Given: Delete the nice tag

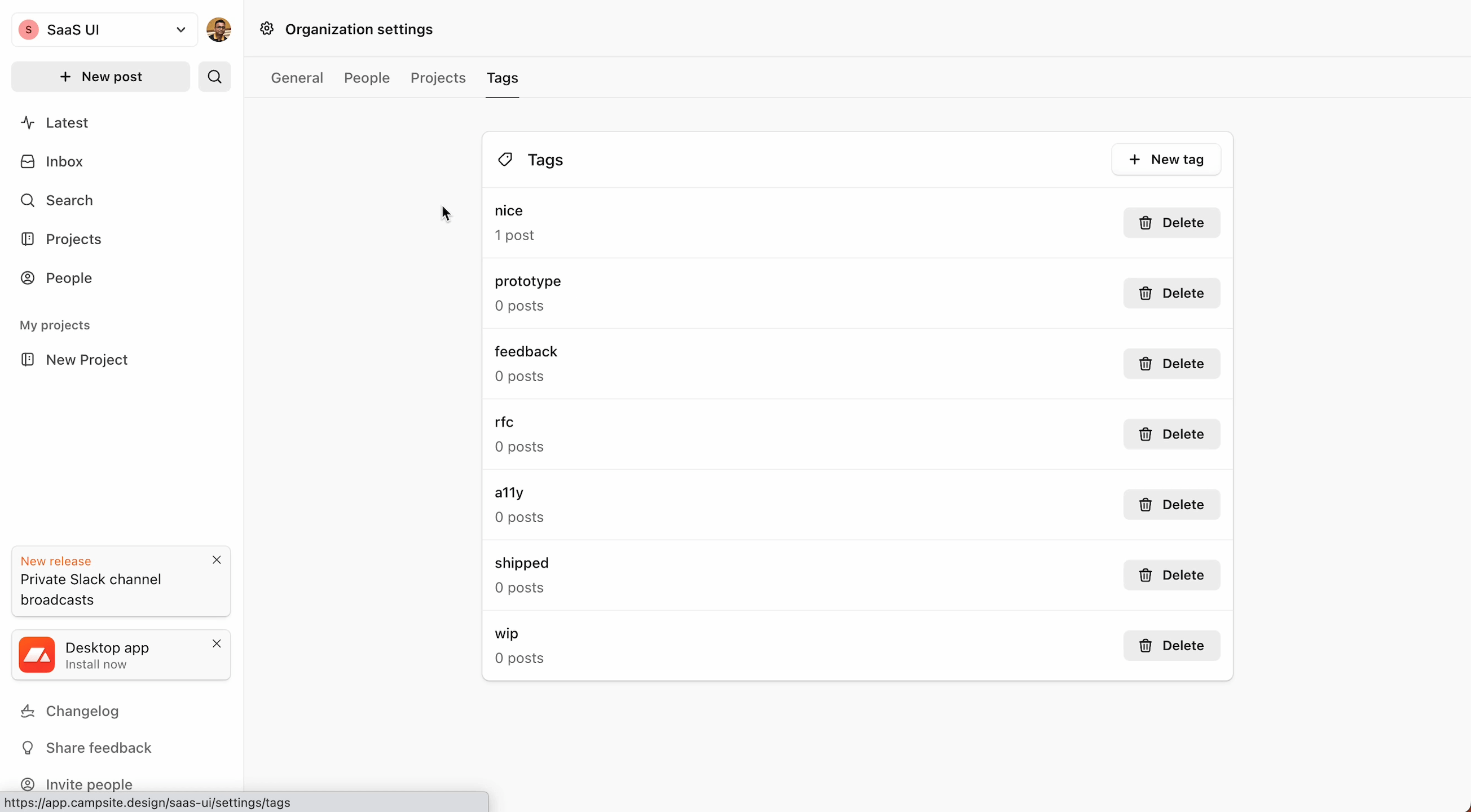Looking at the screenshot, I should point(1171,223).
